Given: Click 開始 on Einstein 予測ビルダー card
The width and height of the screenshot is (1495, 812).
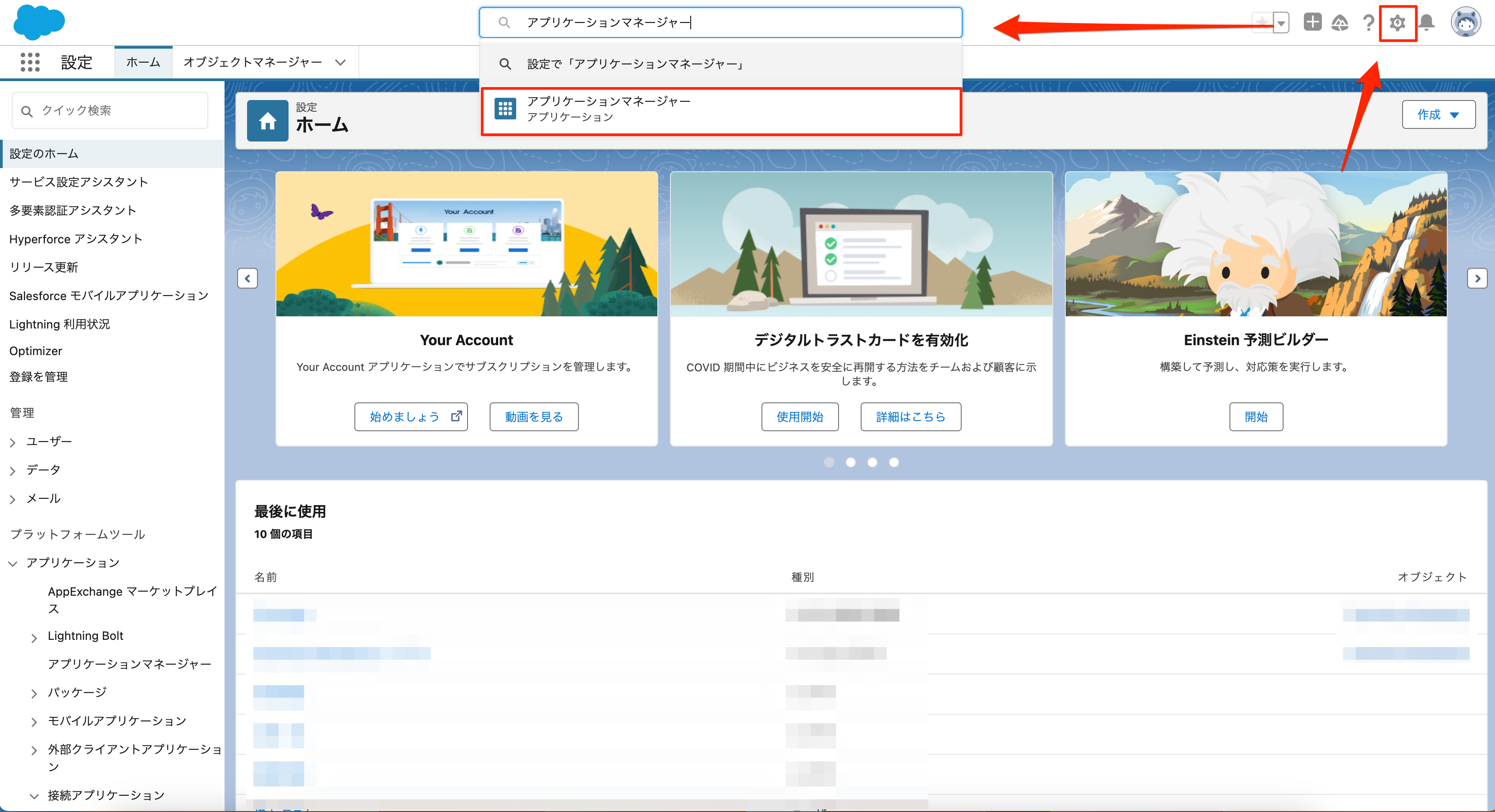Looking at the screenshot, I should click(x=1256, y=416).
